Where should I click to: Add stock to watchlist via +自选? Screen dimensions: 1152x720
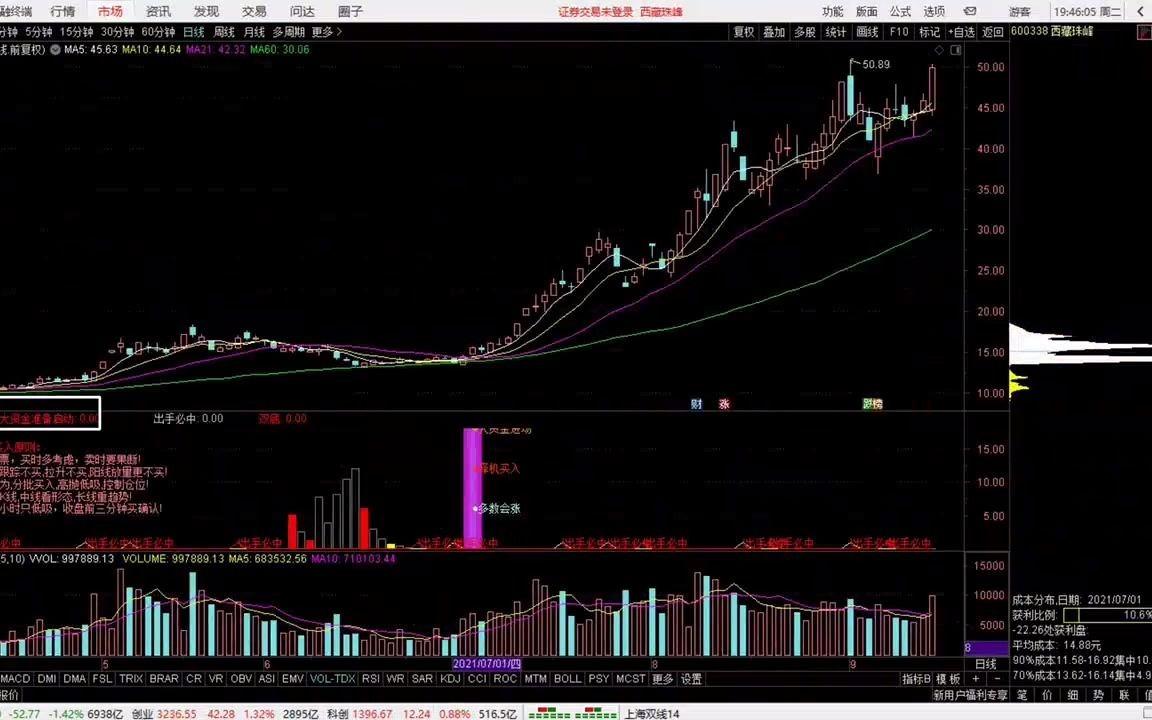point(962,31)
